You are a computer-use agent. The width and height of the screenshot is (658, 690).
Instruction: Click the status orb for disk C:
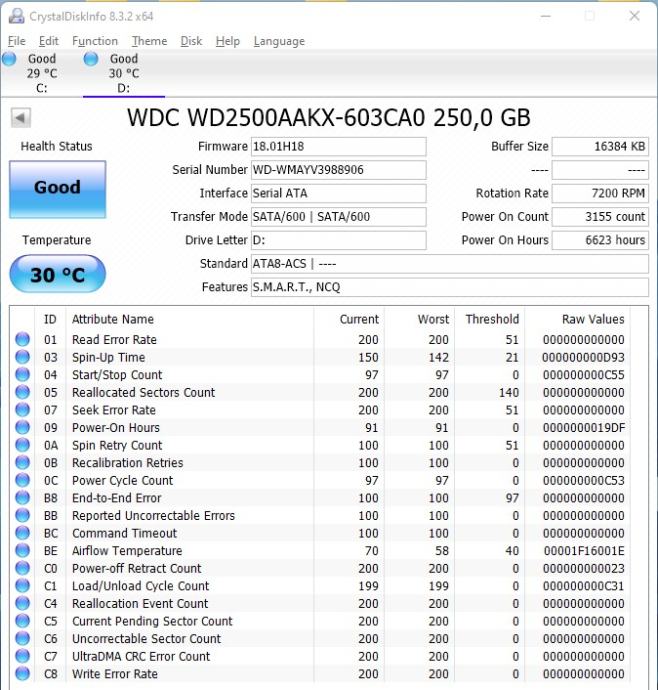(x=9, y=59)
